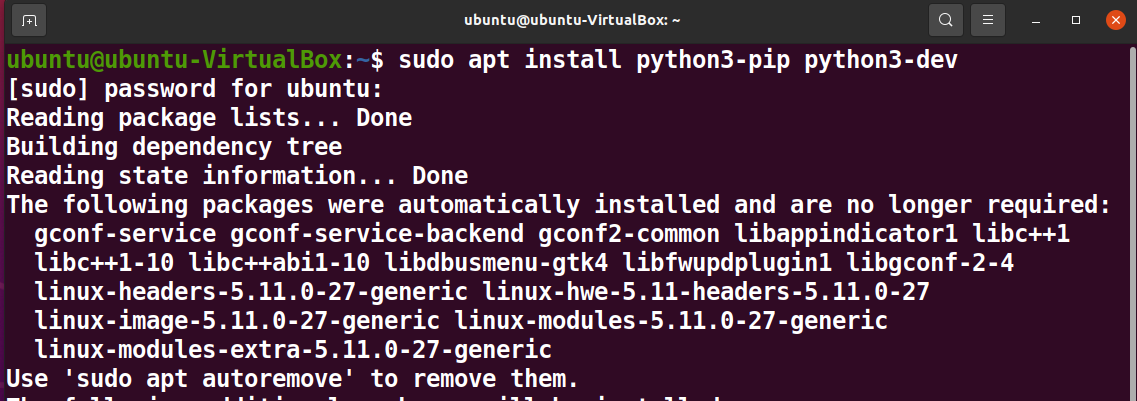Click the green ubuntu@ubuntu-VirtualBox prompt
The image size is (1137, 401).
[174, 60]
